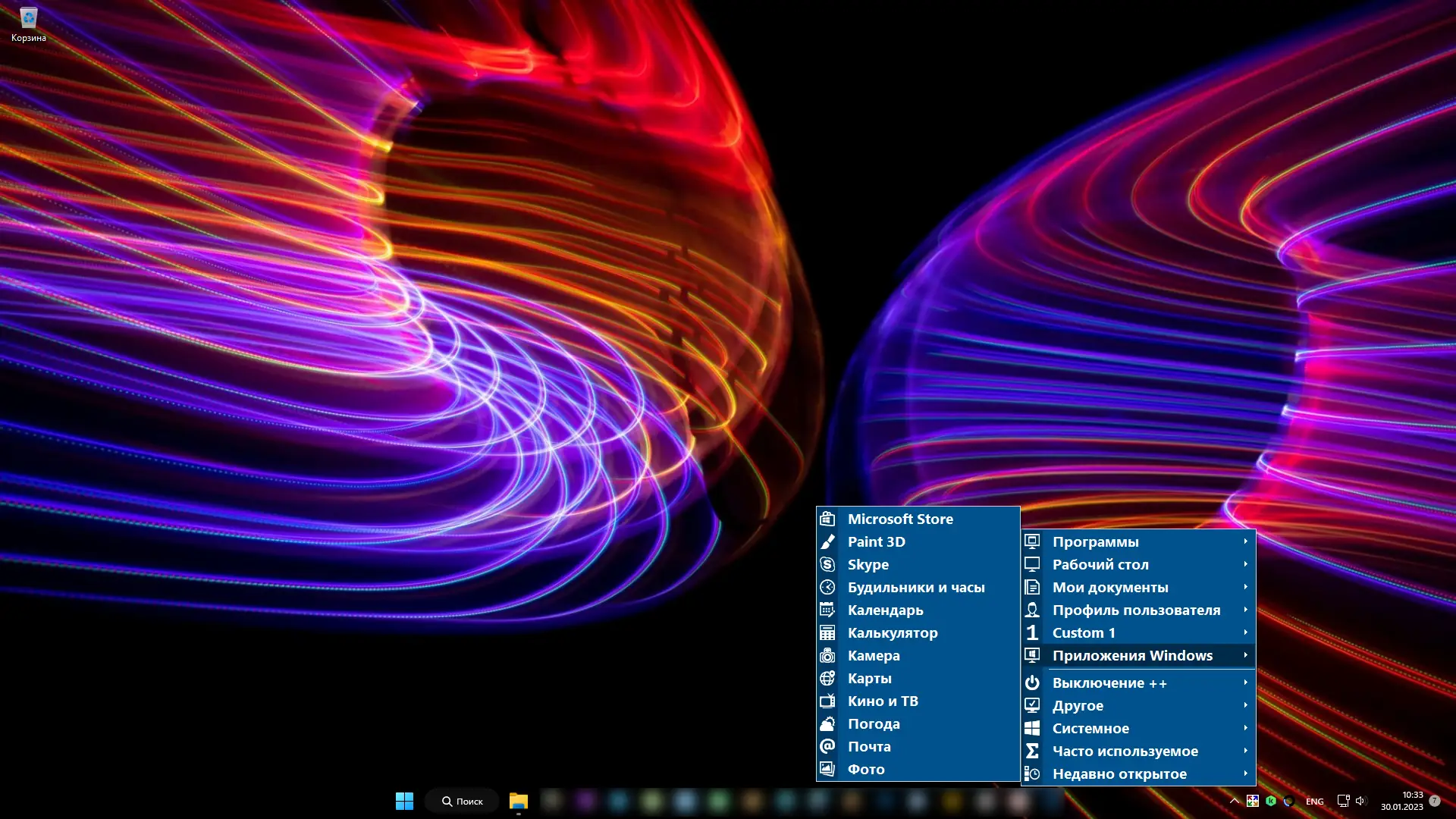Click the Windows Start button on taskbar
This screenshot has width=1456, height=819.
(x=404, y=801)
